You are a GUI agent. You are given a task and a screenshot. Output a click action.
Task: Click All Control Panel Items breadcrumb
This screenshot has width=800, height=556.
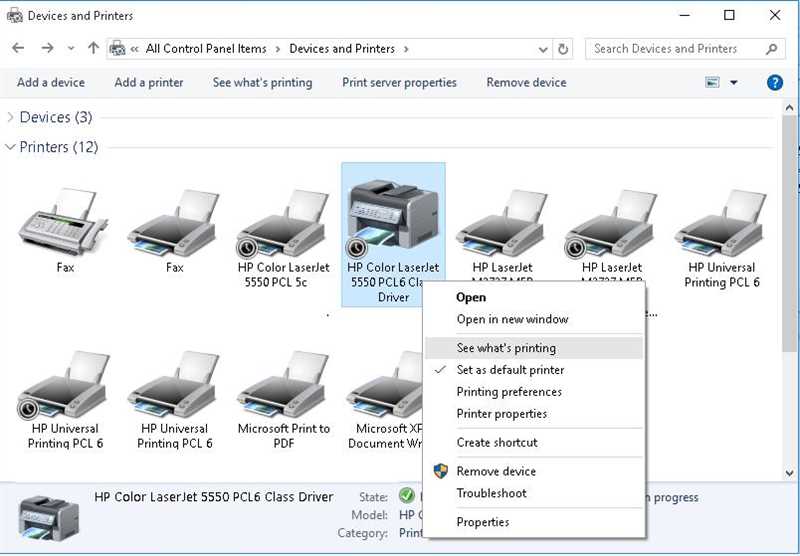[206, 49]
